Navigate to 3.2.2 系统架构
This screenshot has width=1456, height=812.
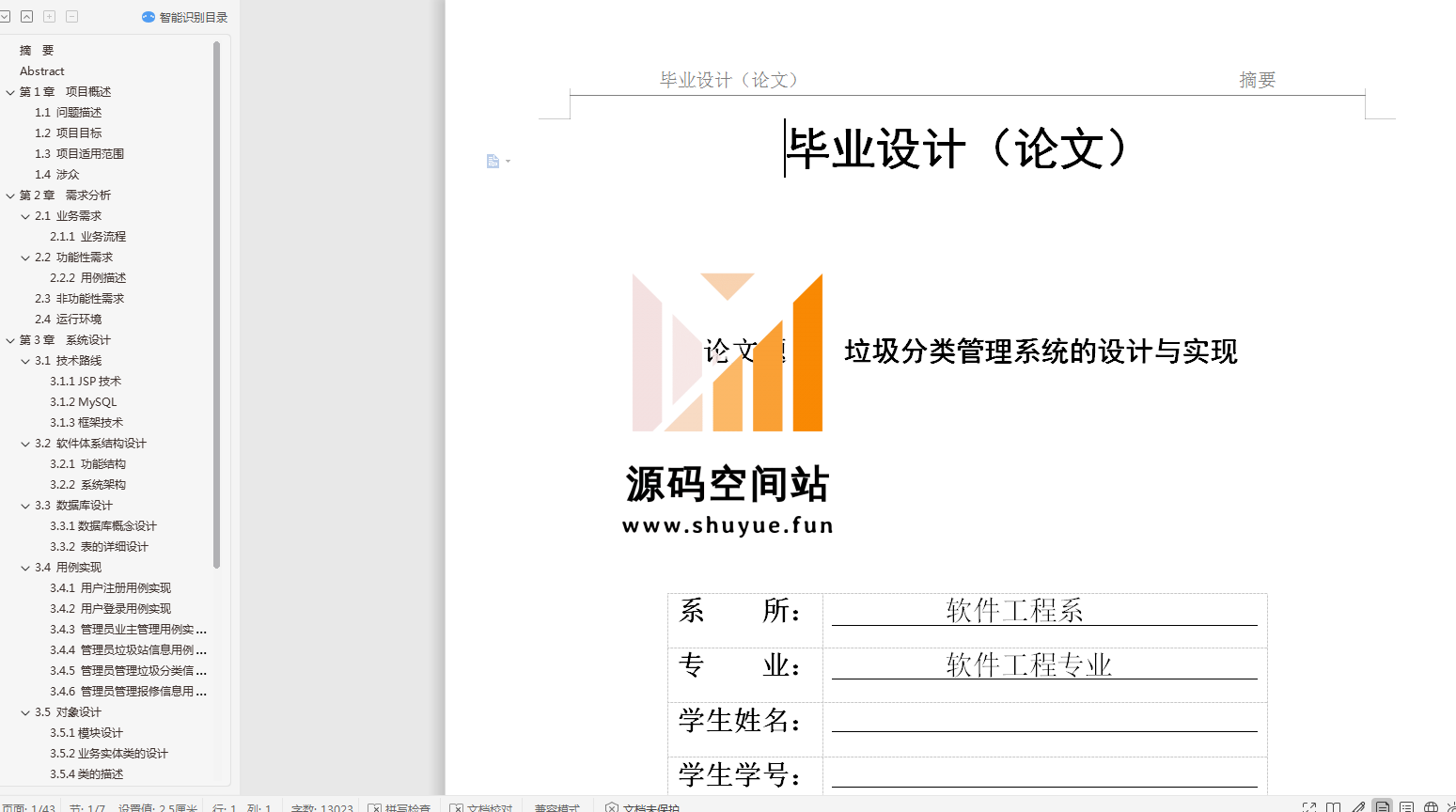coord(87,485)
